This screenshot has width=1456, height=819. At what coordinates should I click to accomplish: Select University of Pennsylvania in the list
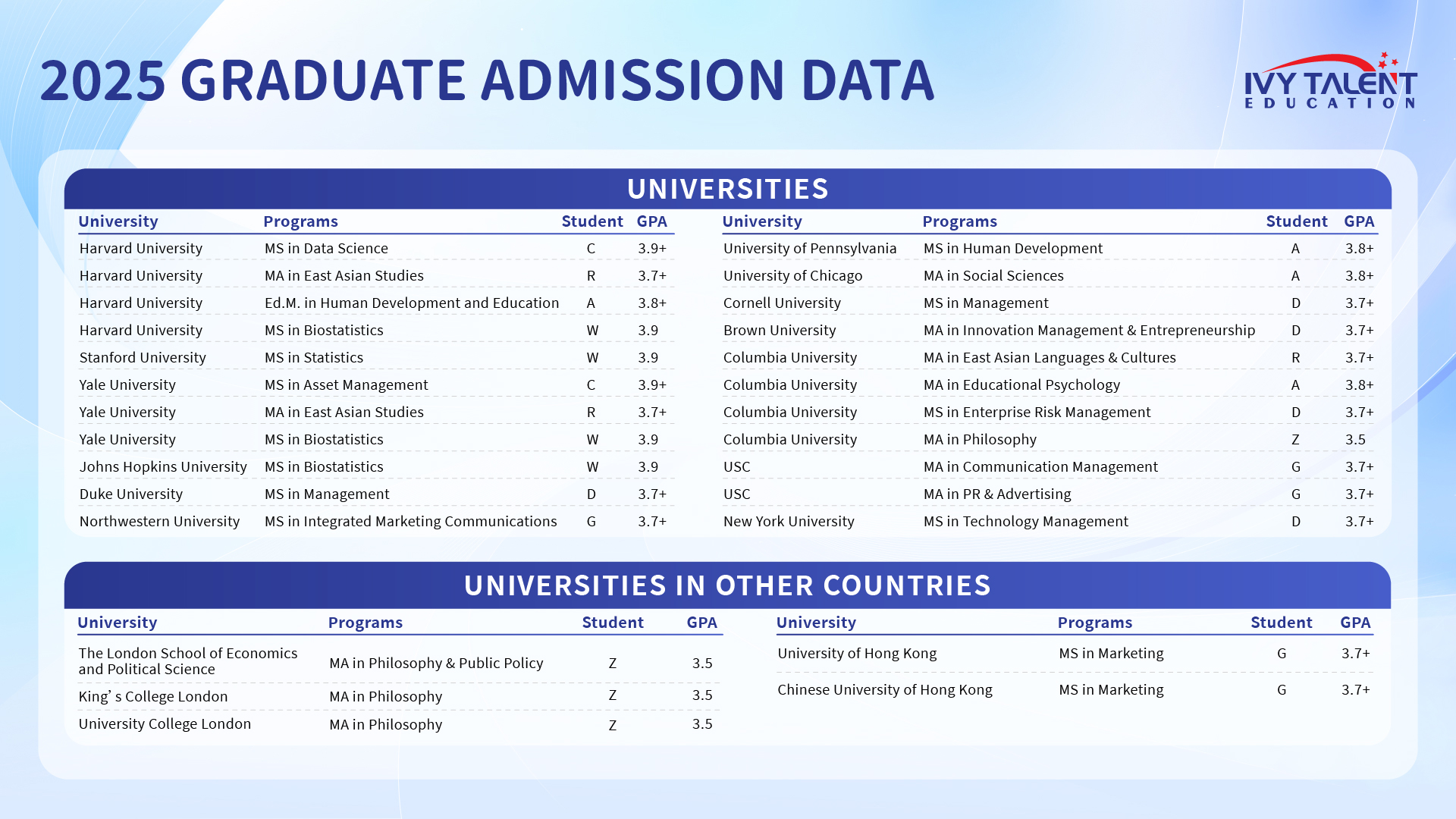point(809,249)
